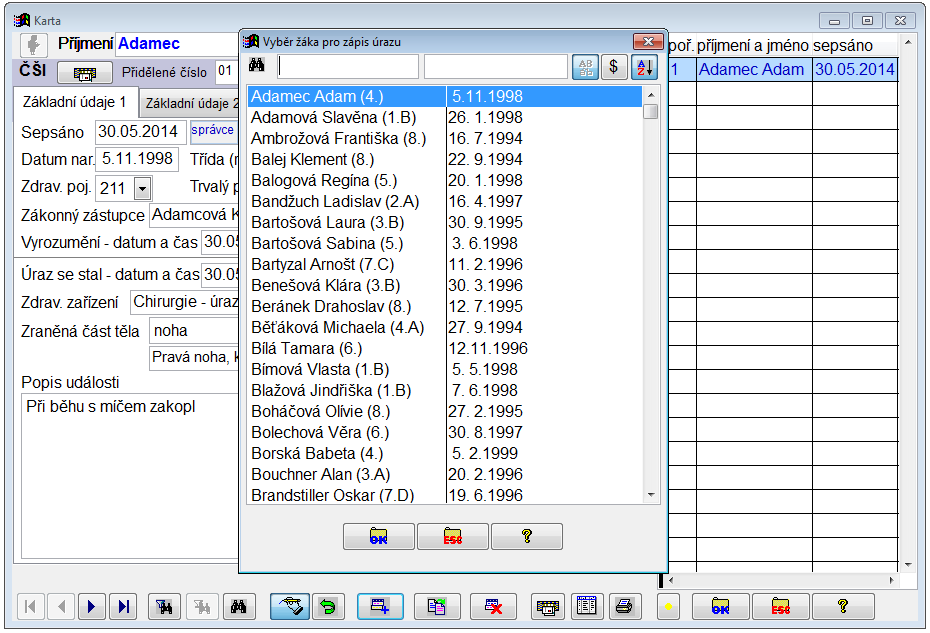Click the dollar sign filter button
Image resolution: width=930 pixels, height=633 pixels.
[x=614, y=67]
